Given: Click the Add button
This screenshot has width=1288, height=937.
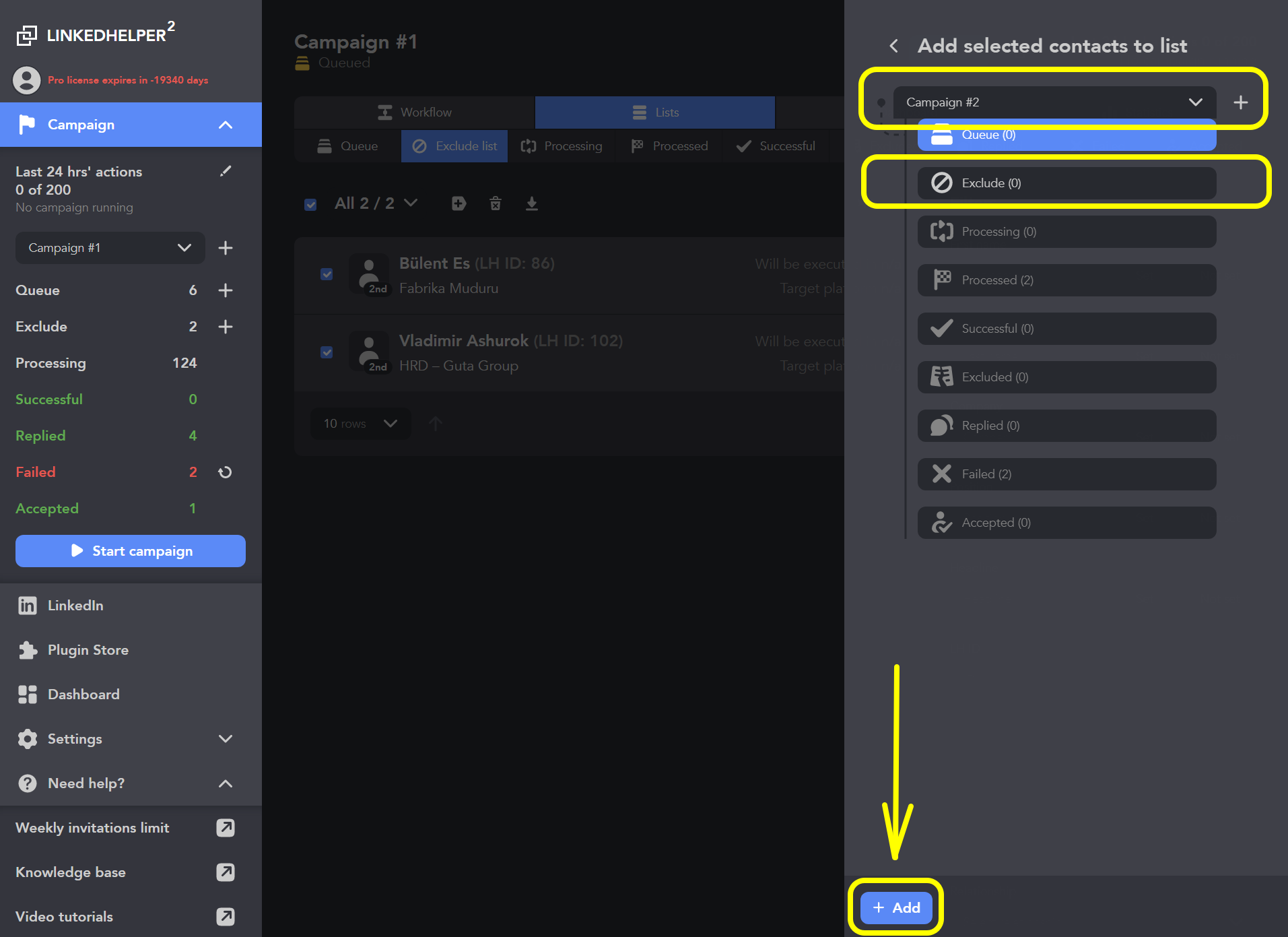Looking at the screenshot, I should [896, 908].
